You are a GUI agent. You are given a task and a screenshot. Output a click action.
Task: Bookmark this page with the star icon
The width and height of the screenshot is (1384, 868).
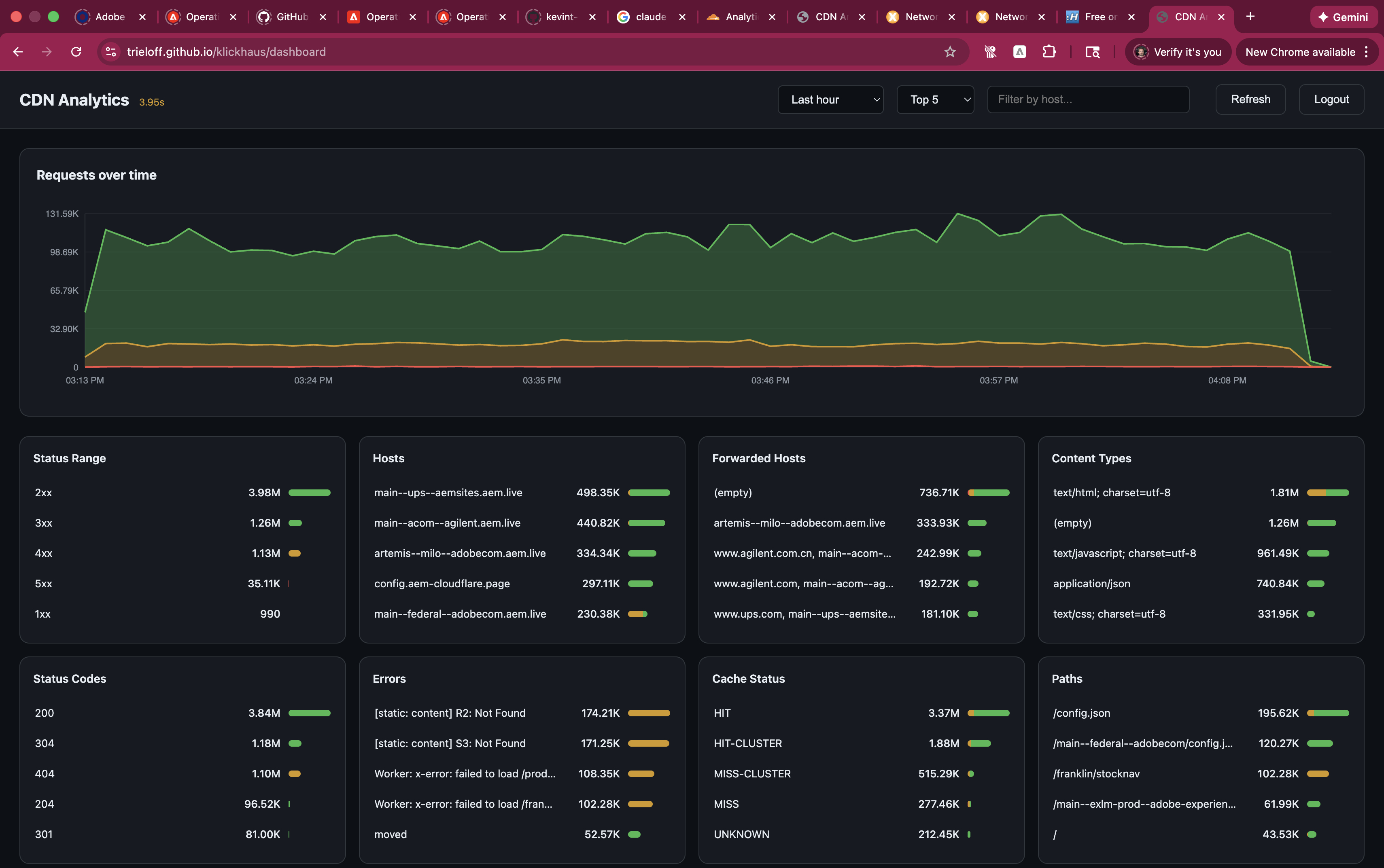coord(950,52)
